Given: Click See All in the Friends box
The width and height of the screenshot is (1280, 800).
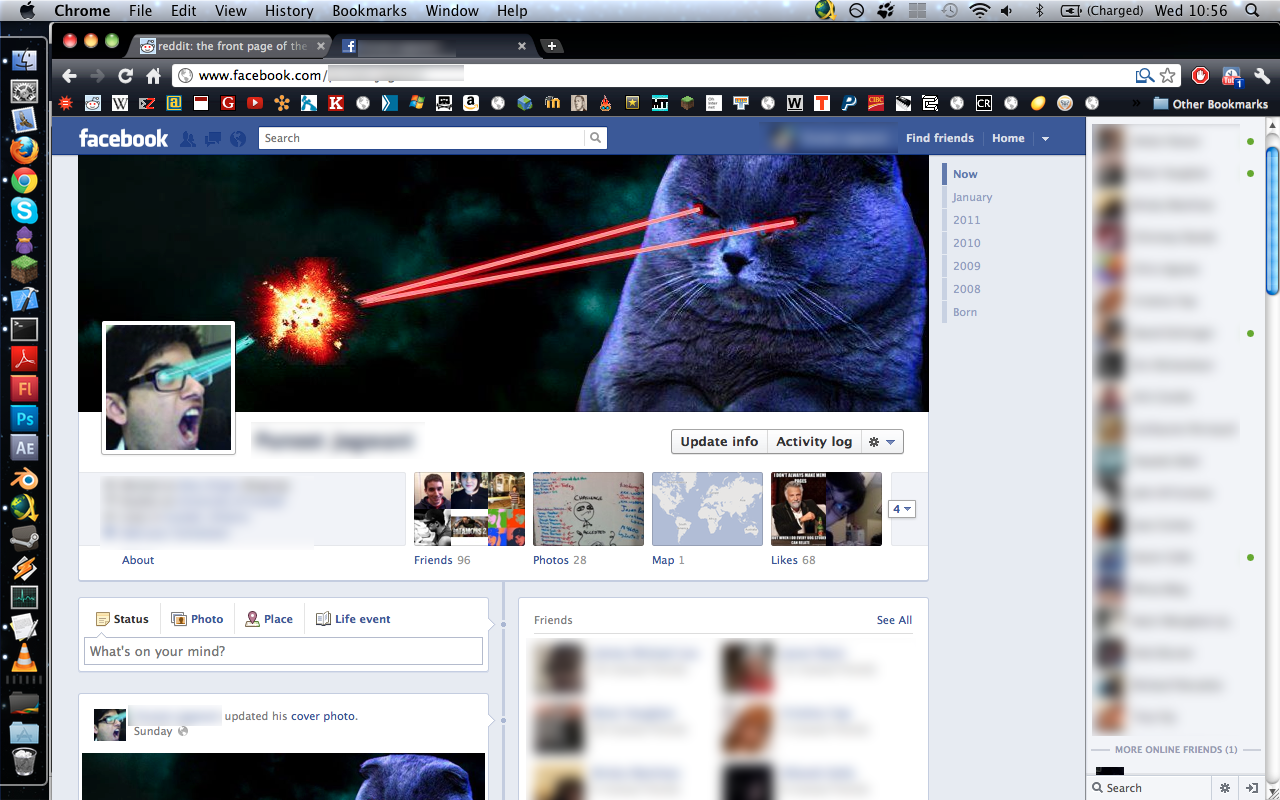Looking at the screenshot, I should (894, 620).
